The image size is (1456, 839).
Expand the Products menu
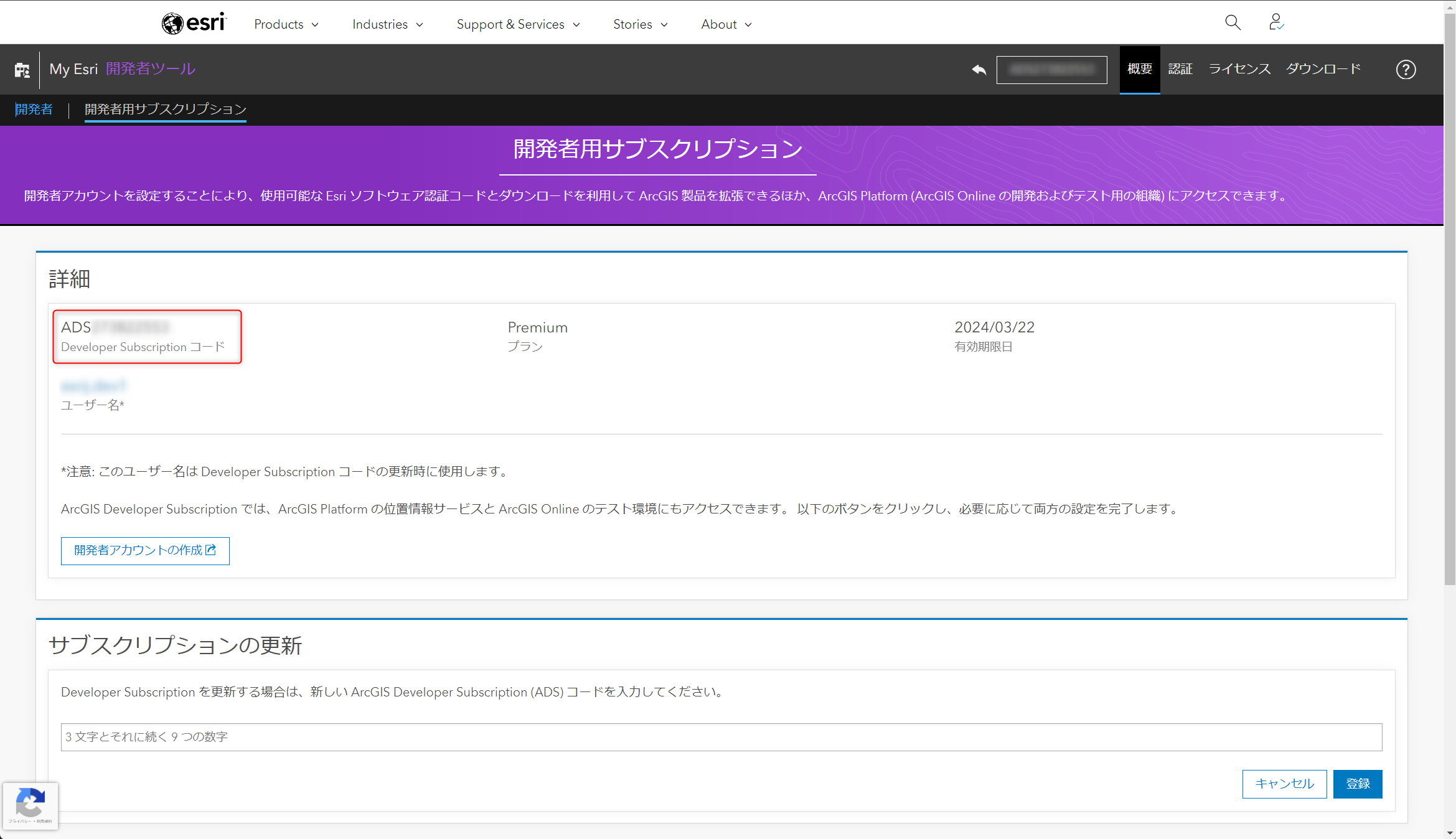click(x=286, y=24)
